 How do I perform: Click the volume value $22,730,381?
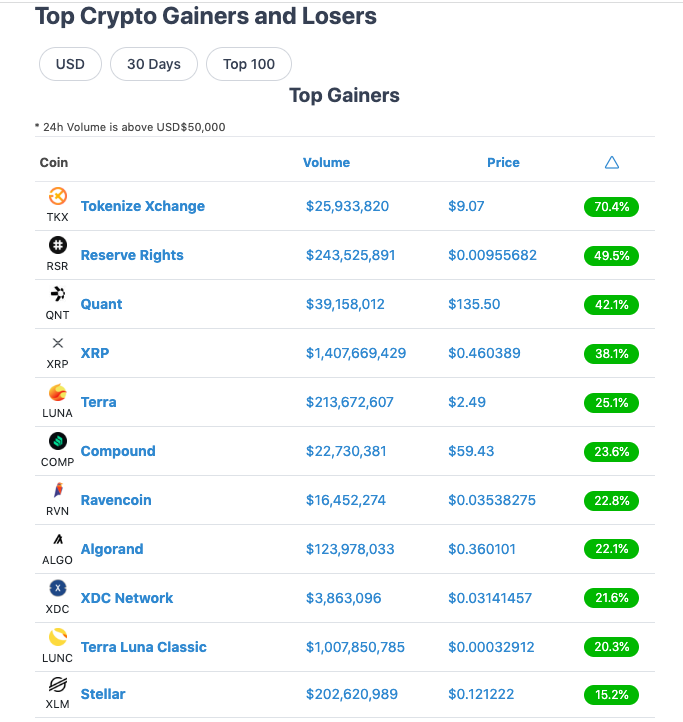346,451
